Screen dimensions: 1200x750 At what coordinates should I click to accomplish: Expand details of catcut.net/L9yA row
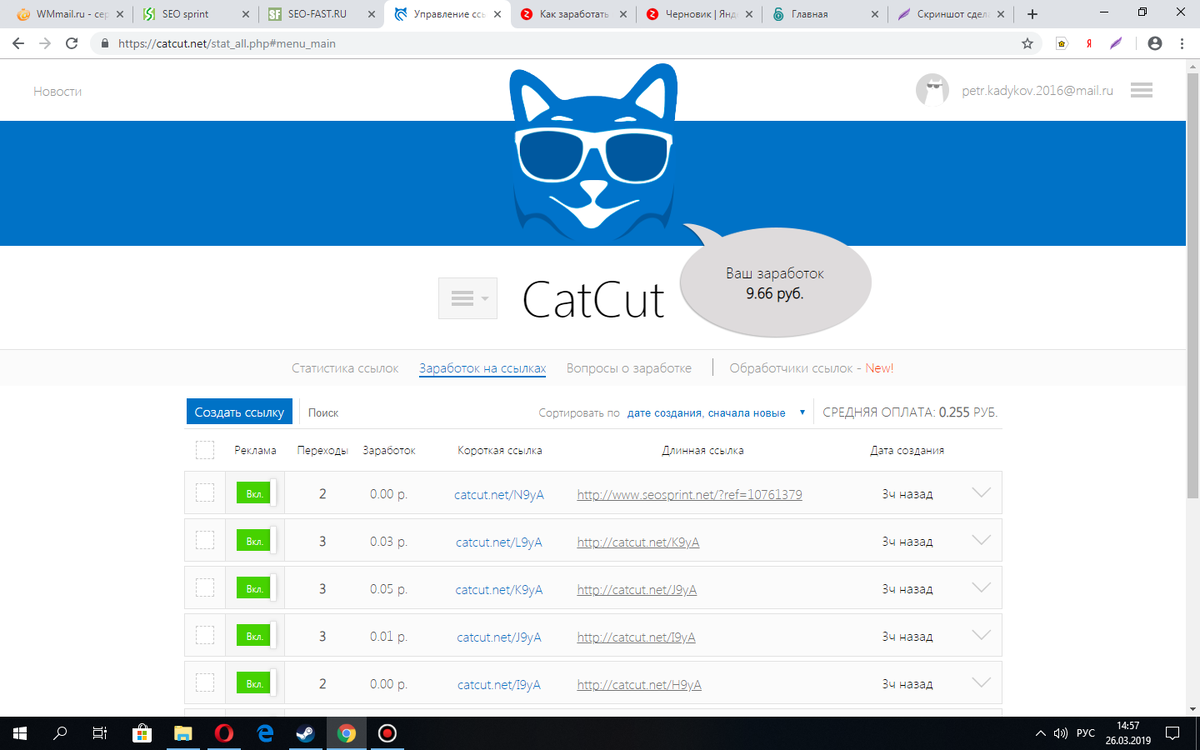[981, 540]
